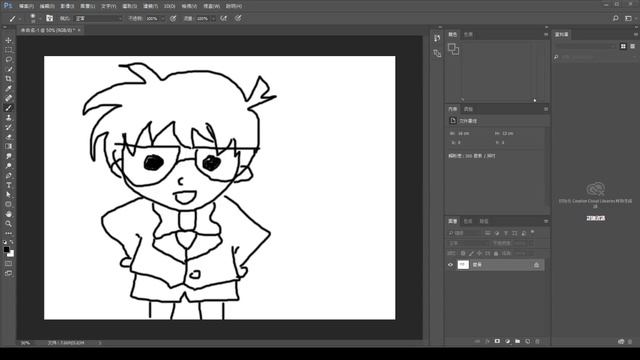Select the Horizontal Type tool
The image size is (640, 360).
click(8, 185)
